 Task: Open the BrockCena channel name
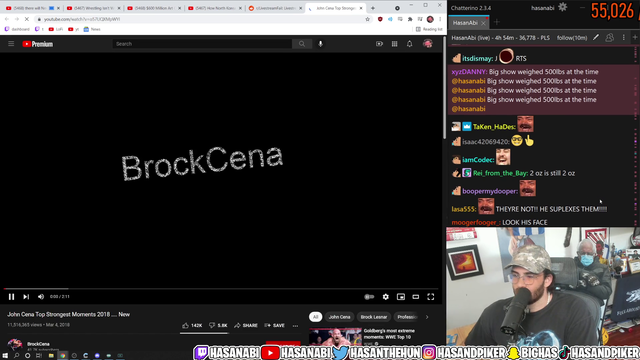pos(38,344)
